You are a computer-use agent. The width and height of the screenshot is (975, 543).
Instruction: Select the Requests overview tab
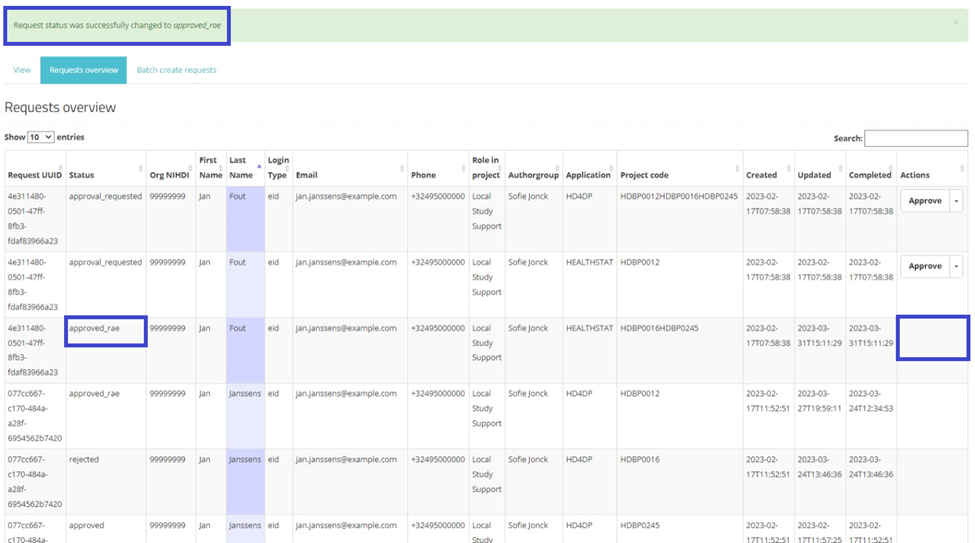(x=84, y=70)
